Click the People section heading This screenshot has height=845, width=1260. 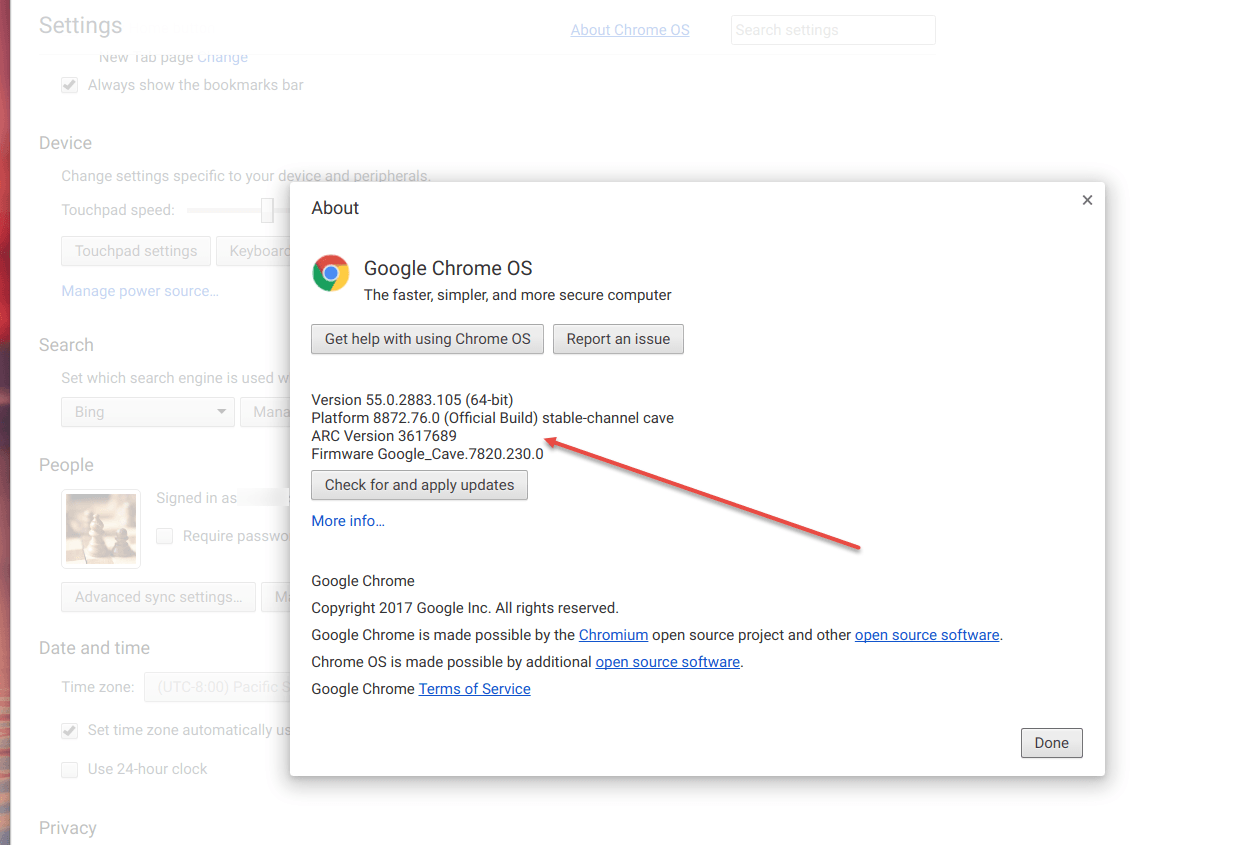(66, 465)
